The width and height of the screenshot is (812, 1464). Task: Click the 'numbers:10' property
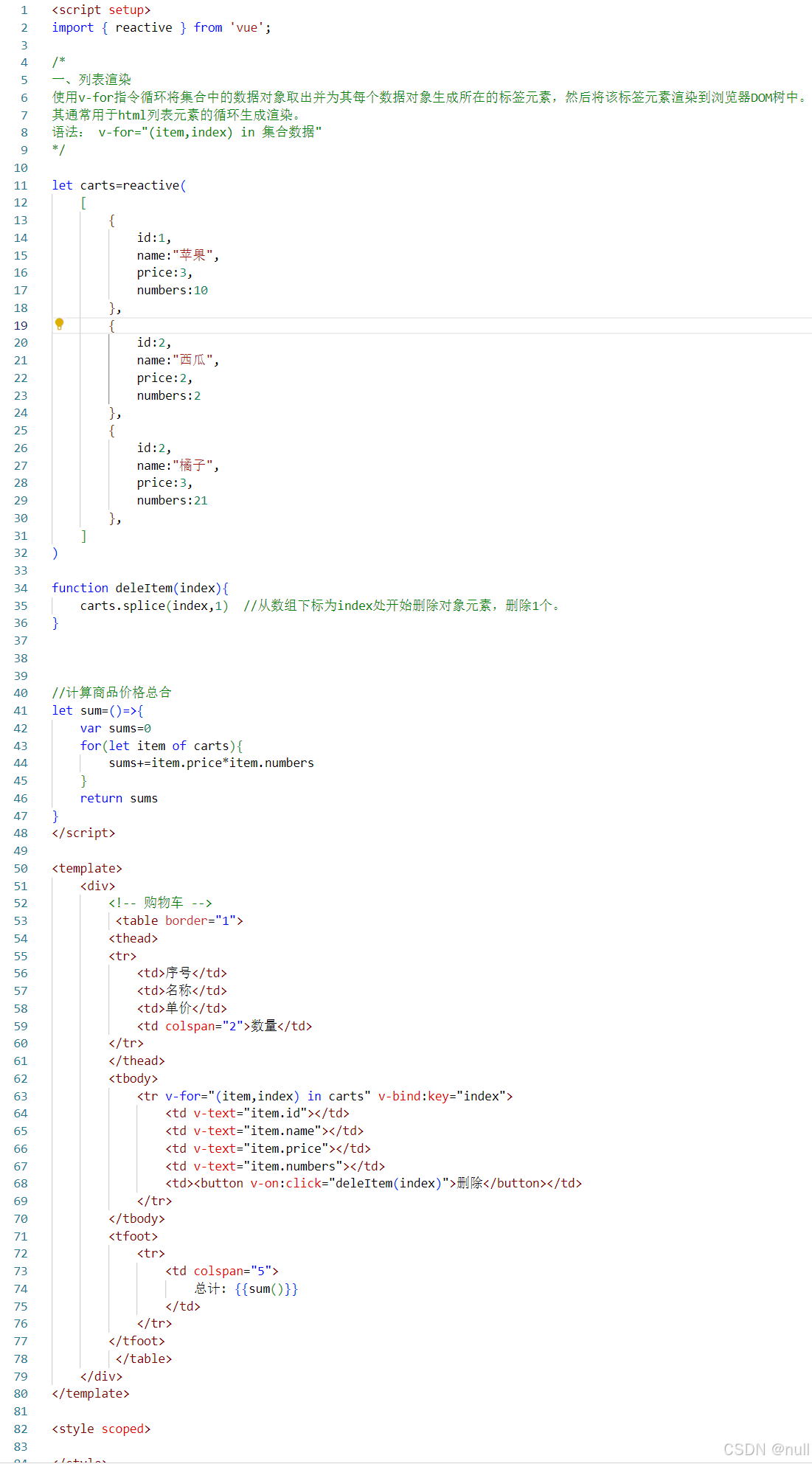[x=173, y=290]
